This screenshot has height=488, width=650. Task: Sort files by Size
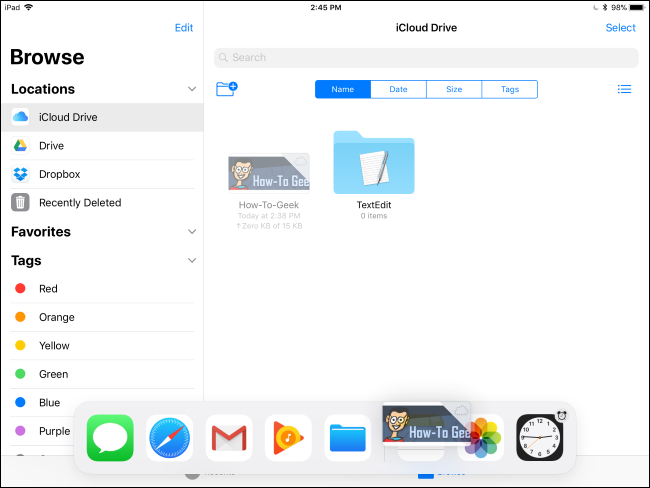[454, 89]
